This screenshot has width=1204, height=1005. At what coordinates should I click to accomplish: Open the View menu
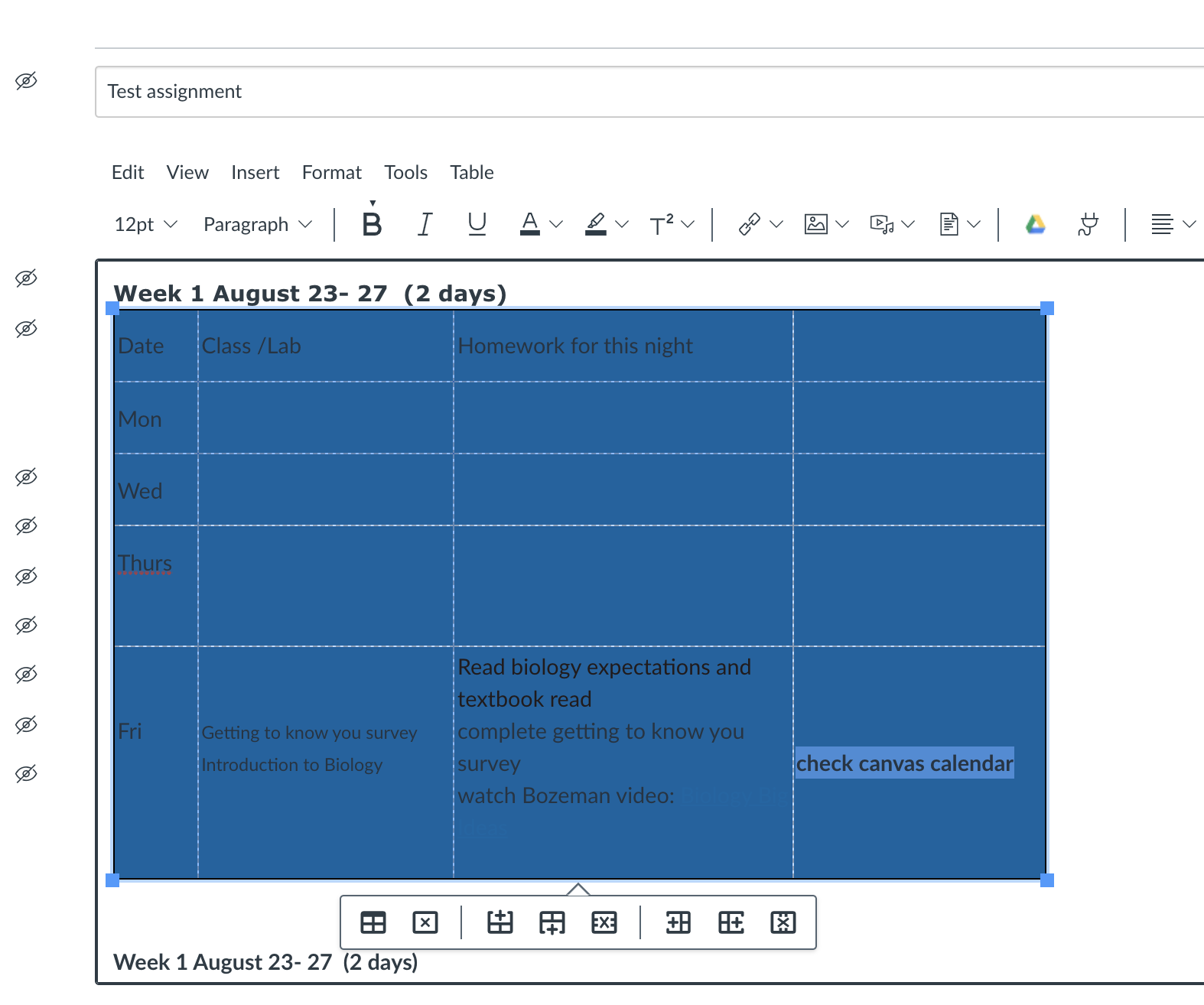tap(187, 172)
